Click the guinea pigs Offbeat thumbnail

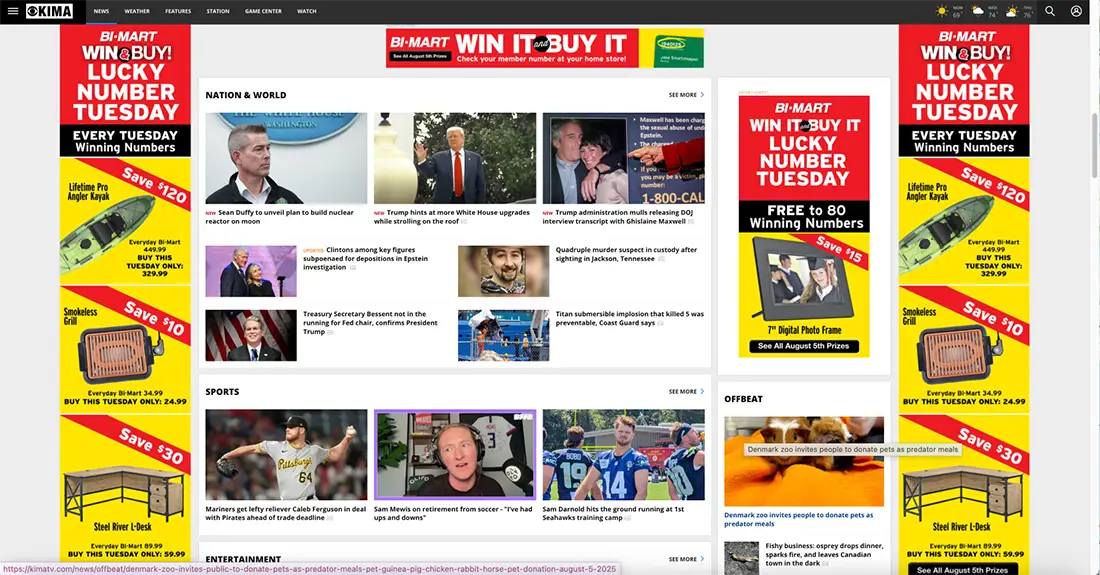(x=804, y=461)
